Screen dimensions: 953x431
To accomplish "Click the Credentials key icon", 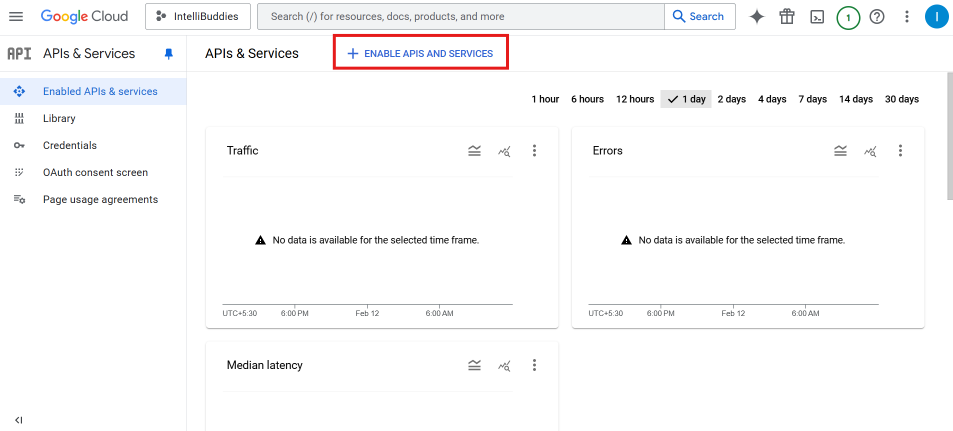I will point(19,145).
